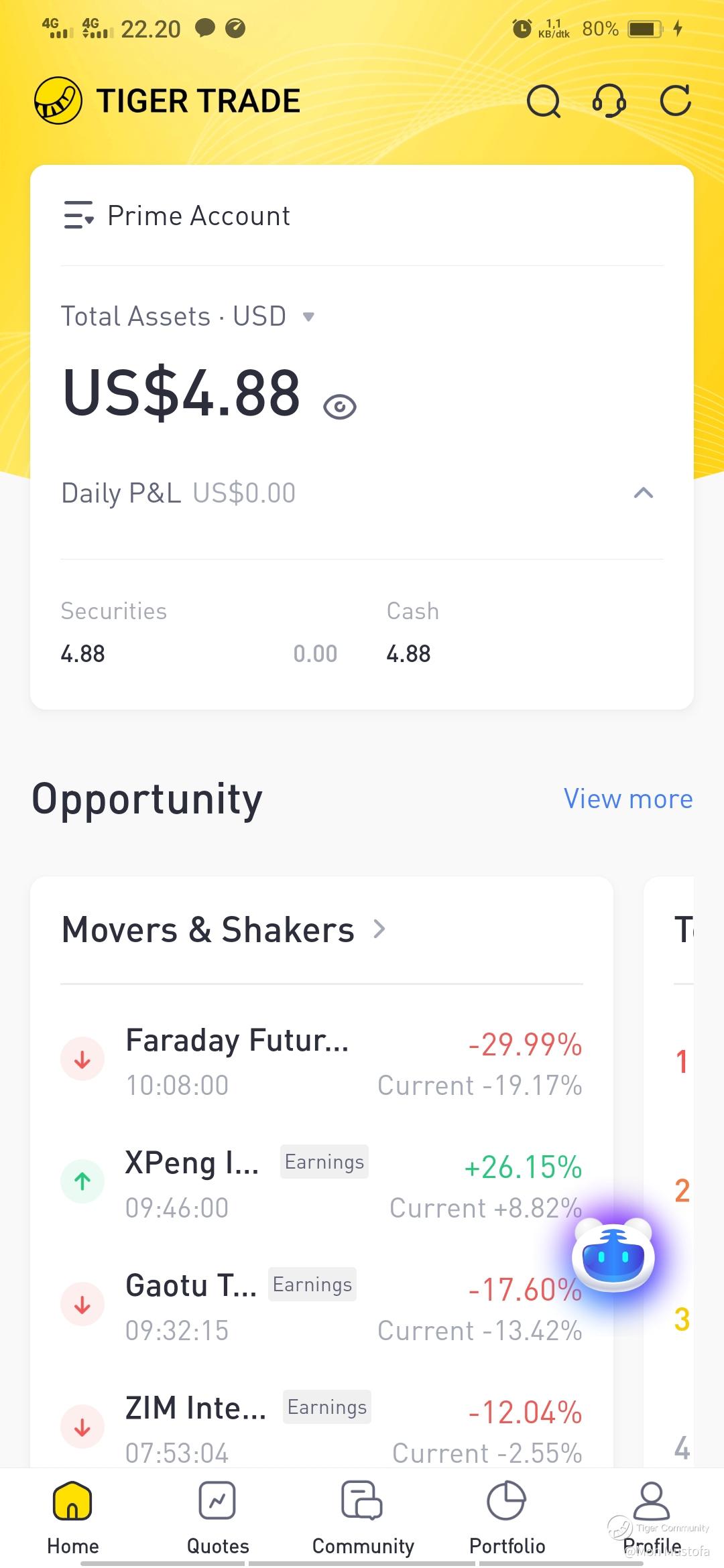724x1568 pixels.
Task: Tap the refresh icon in header
Action: (675, 101)
